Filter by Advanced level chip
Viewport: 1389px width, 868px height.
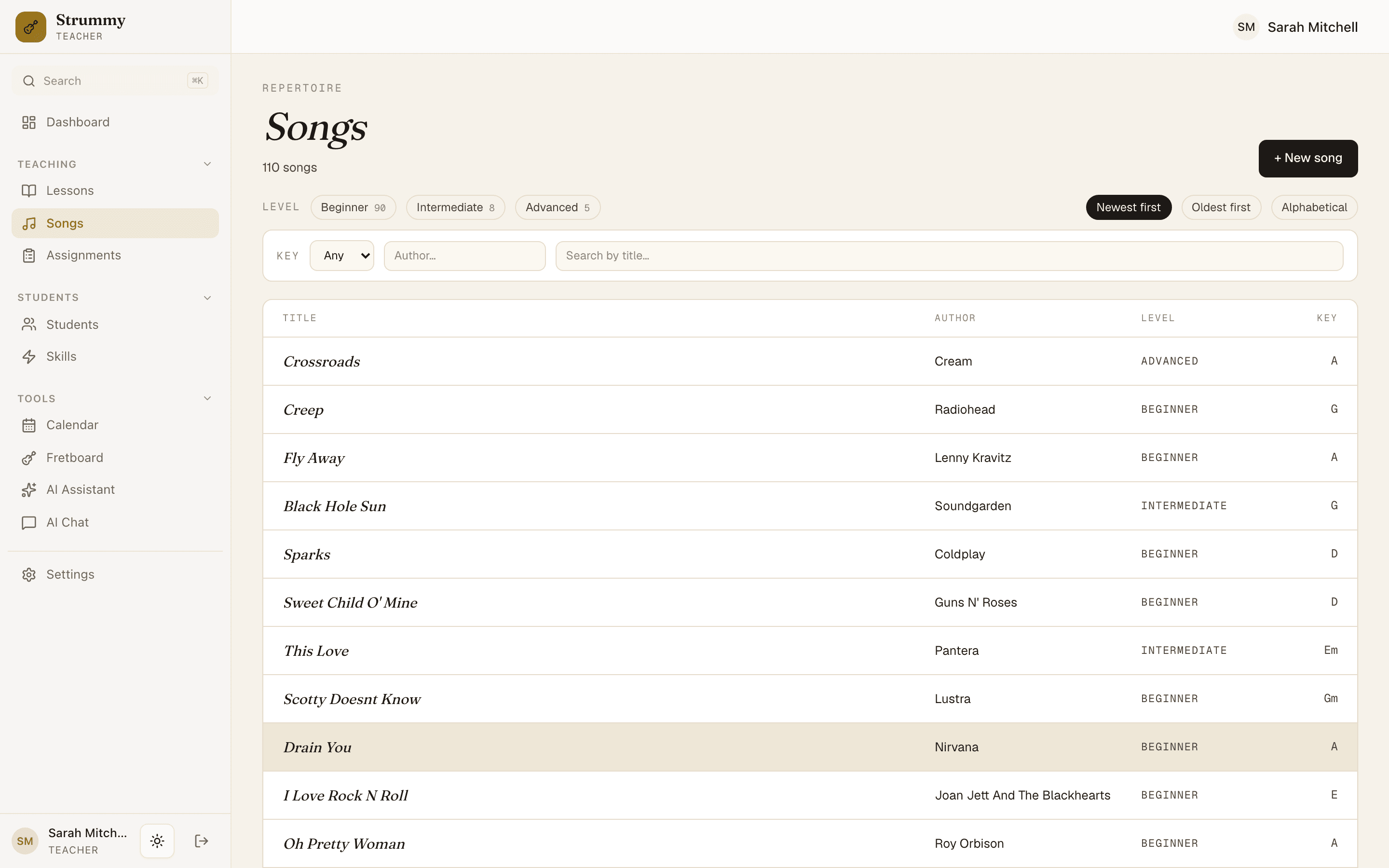[x=558, y=207]
